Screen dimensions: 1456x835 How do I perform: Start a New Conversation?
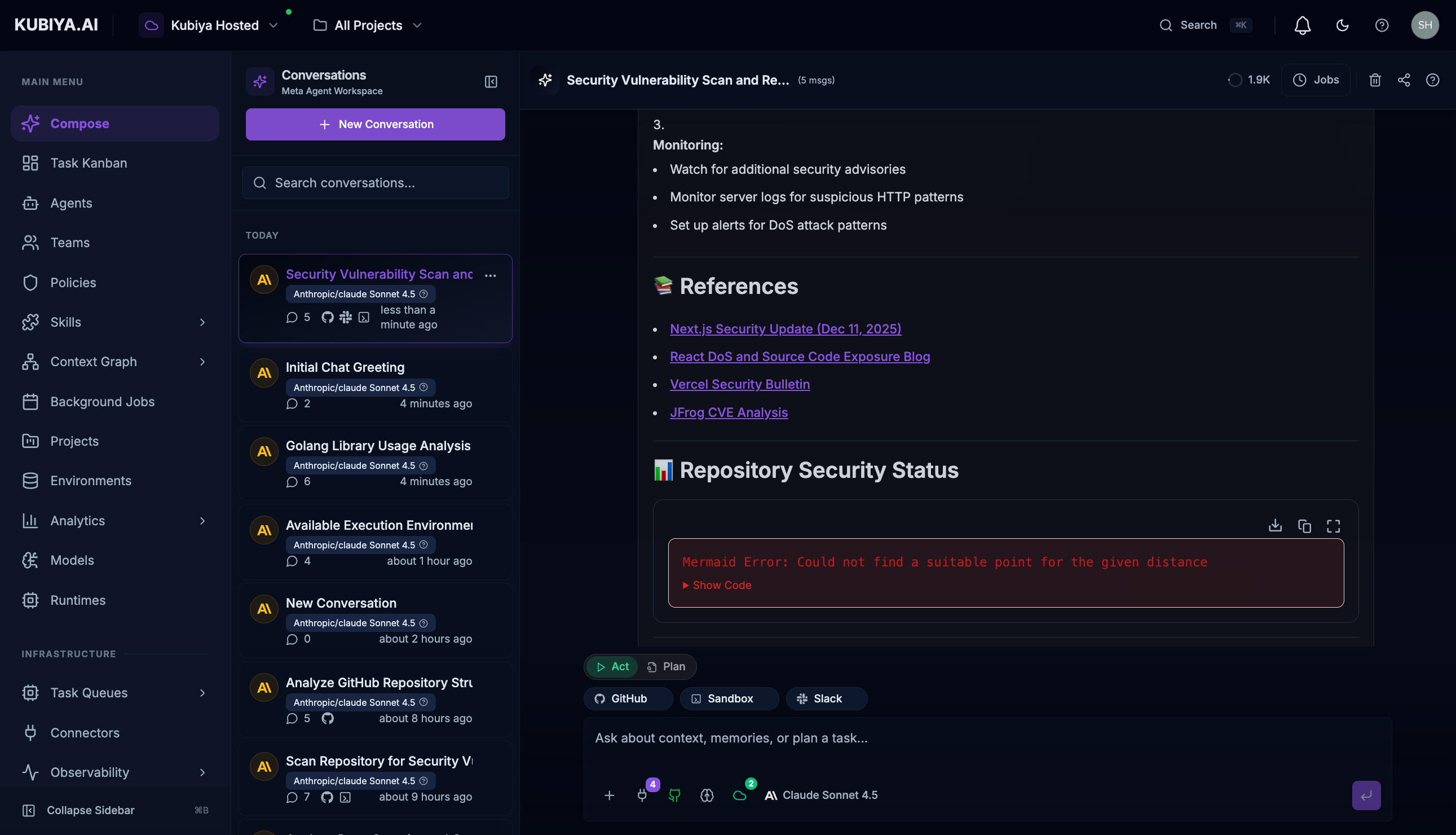click(375, 125)
